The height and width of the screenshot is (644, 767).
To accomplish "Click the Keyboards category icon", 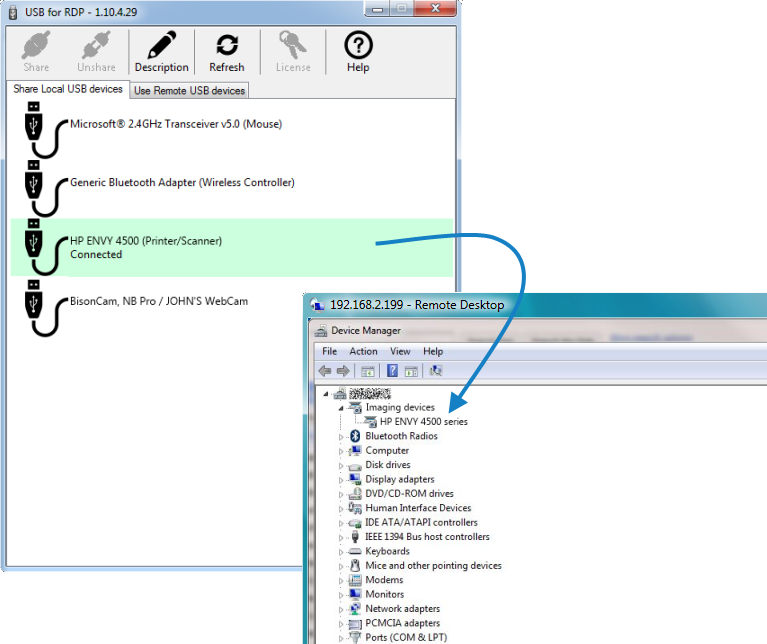I will pyautogui.click(x=355, y=551).
